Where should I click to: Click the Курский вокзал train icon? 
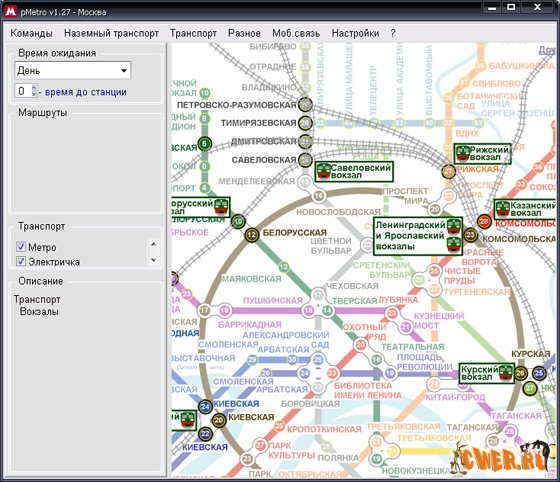(x=506, y=372)
